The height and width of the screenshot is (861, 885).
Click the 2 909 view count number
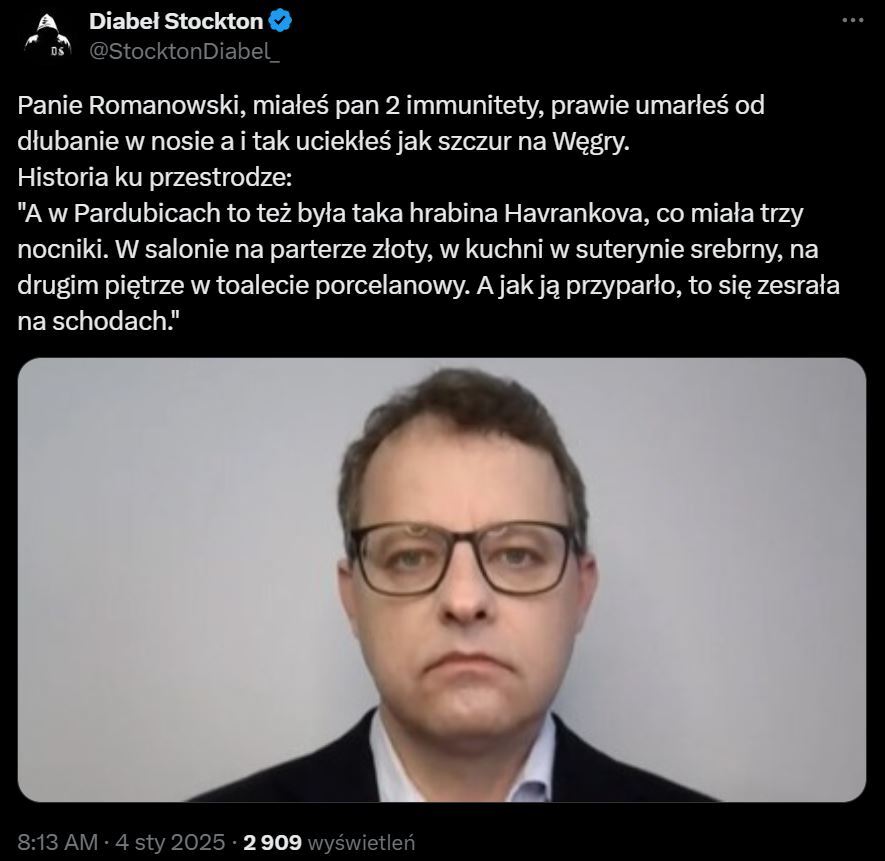[272, 842]
